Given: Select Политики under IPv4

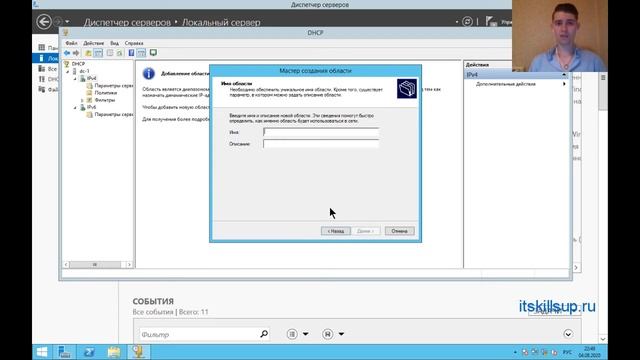Looking at the screenshot, I should (105, 93).
